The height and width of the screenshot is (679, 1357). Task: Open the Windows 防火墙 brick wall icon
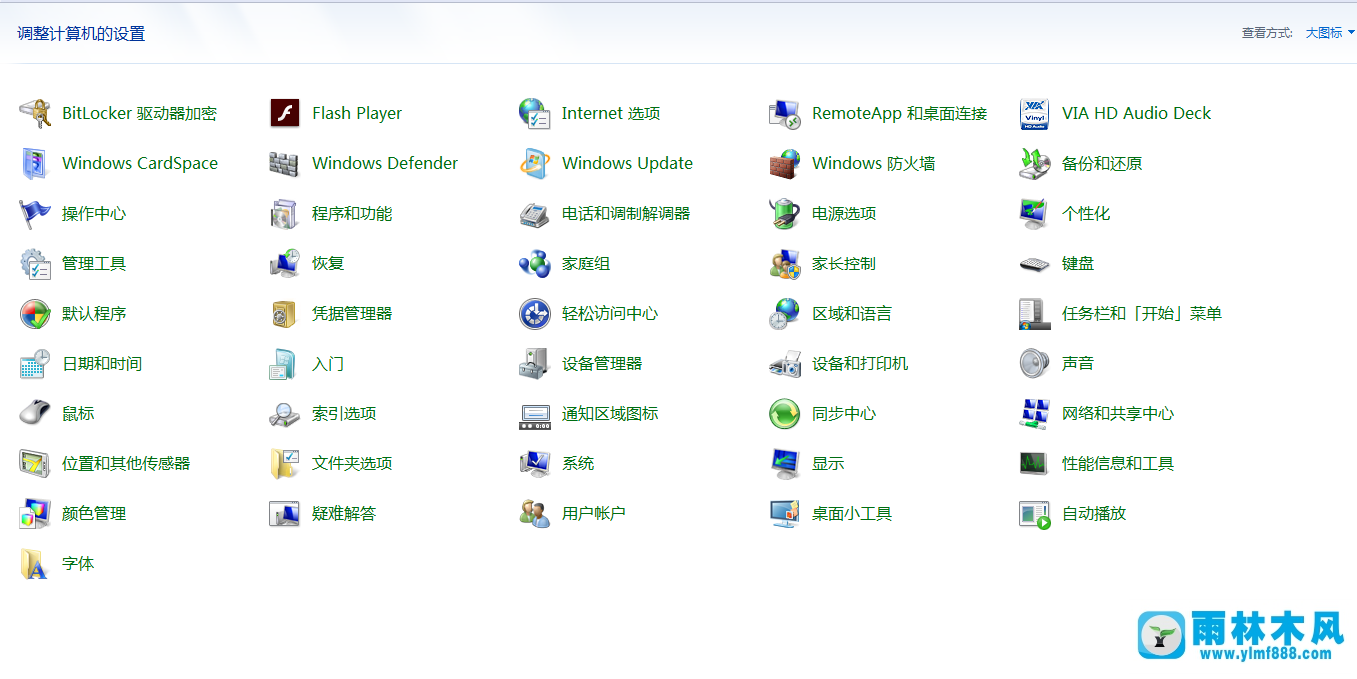(785, 164)
